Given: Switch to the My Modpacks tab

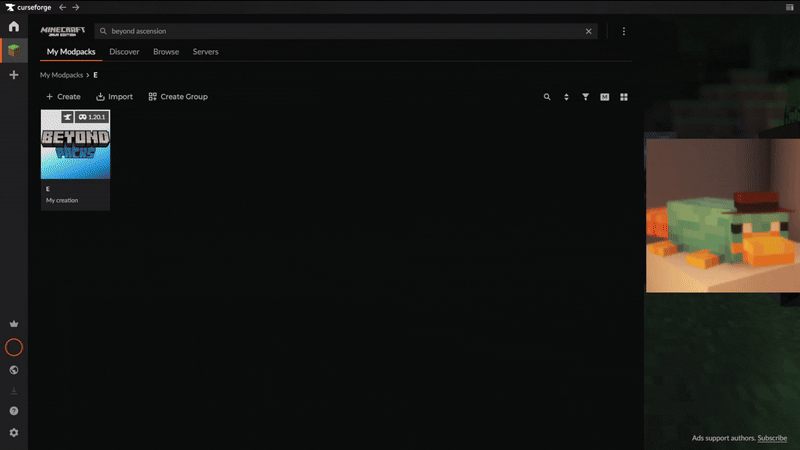Looking at the screenshot, I should [71, 52].
